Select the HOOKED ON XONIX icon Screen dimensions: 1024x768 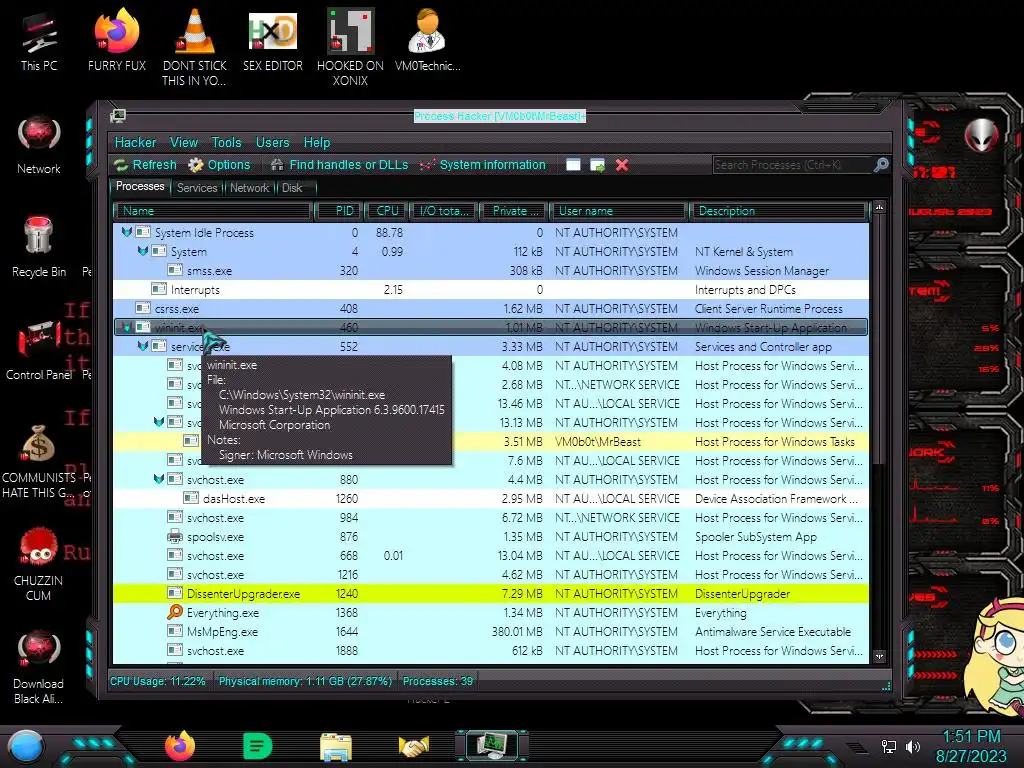coord(350,47)
